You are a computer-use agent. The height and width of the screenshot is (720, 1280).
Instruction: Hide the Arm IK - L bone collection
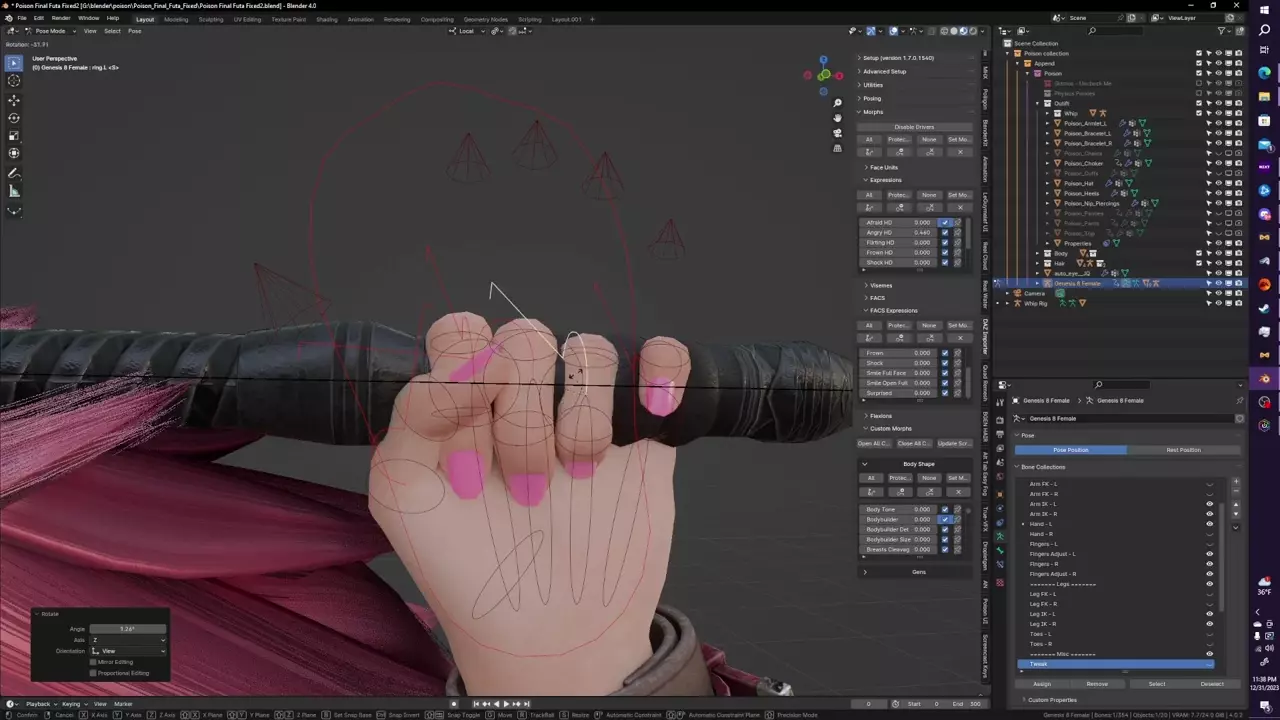point(1209,504)
